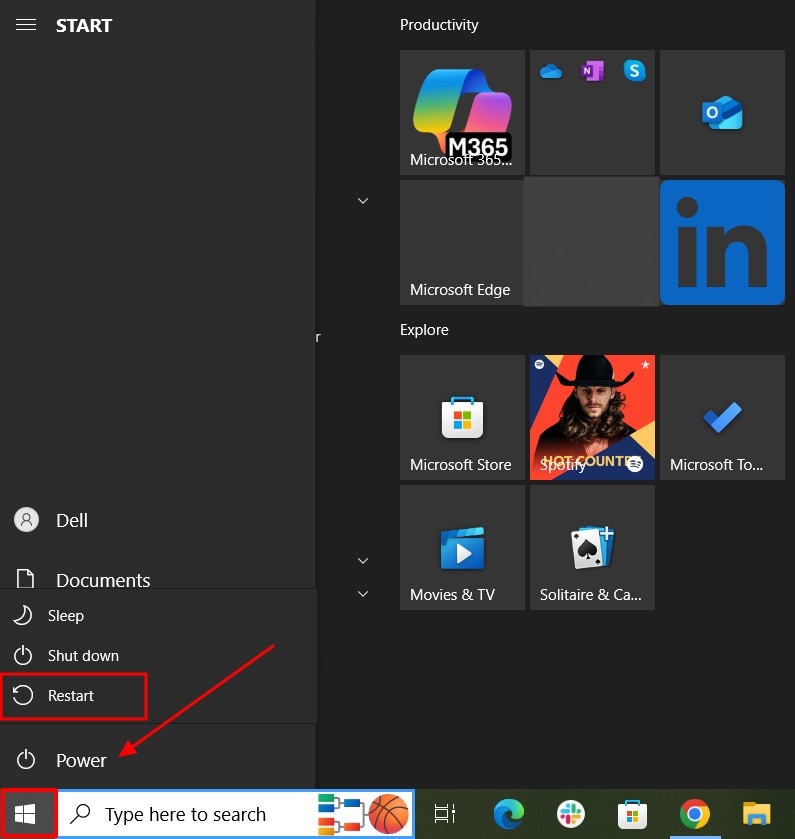
Task: Open the Dell user account menu
Action: [158, 520]
